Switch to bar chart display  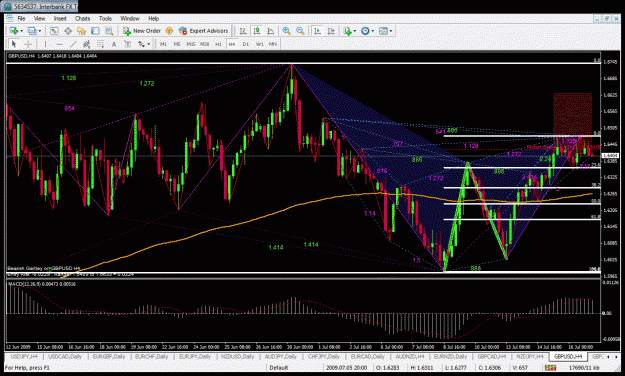[243, 31]
